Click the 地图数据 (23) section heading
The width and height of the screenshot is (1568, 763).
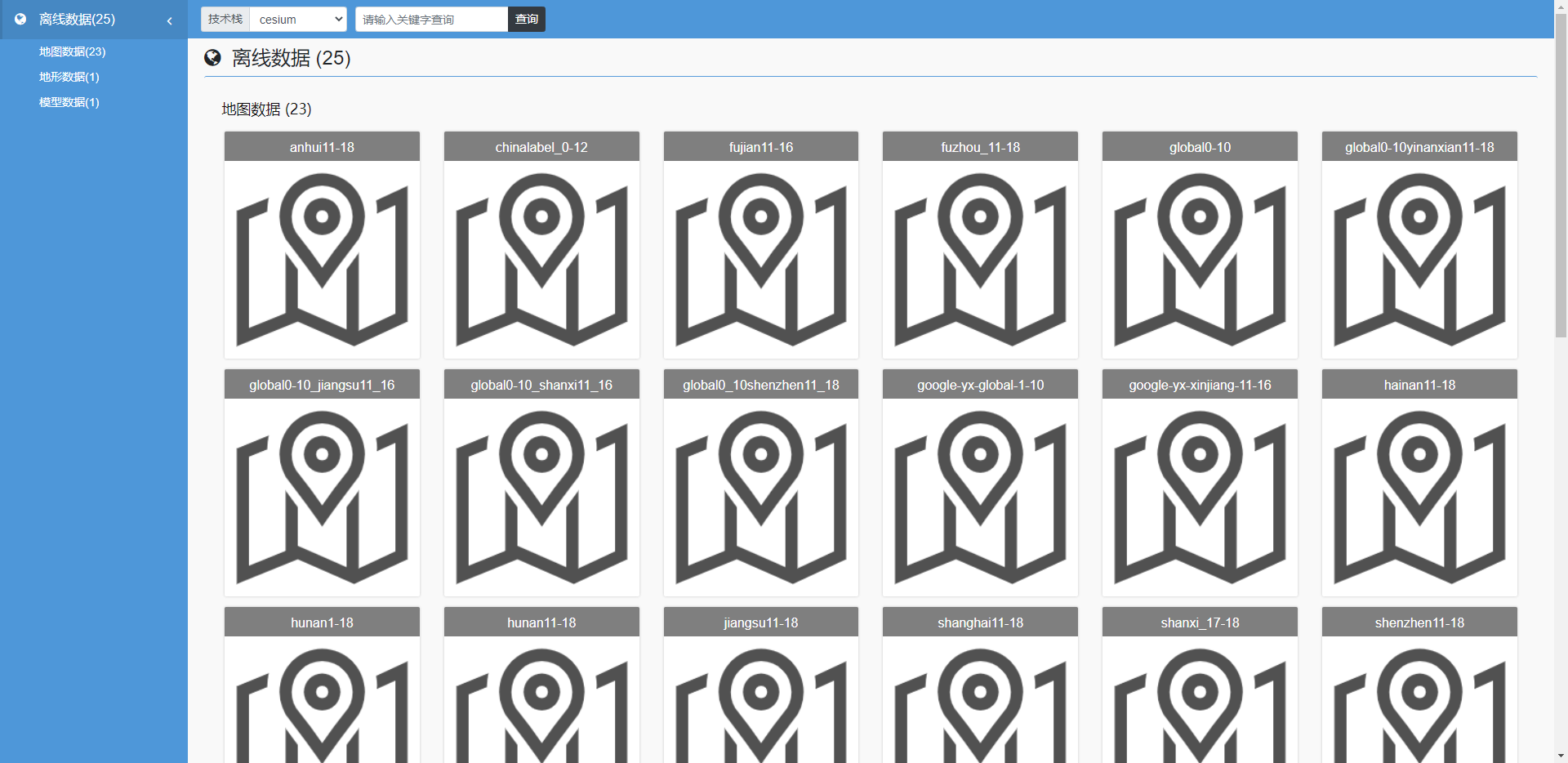(x=266, y=109)
